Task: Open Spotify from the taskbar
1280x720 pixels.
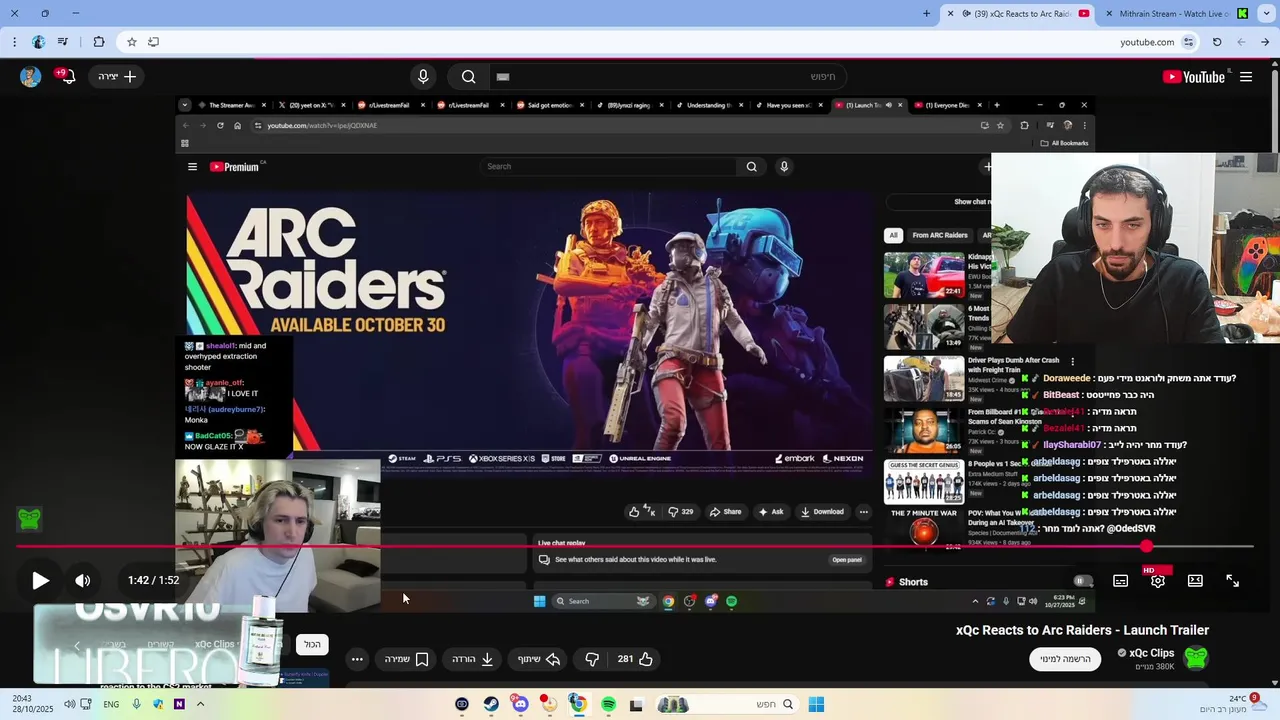Action: [x=608, y=704]
